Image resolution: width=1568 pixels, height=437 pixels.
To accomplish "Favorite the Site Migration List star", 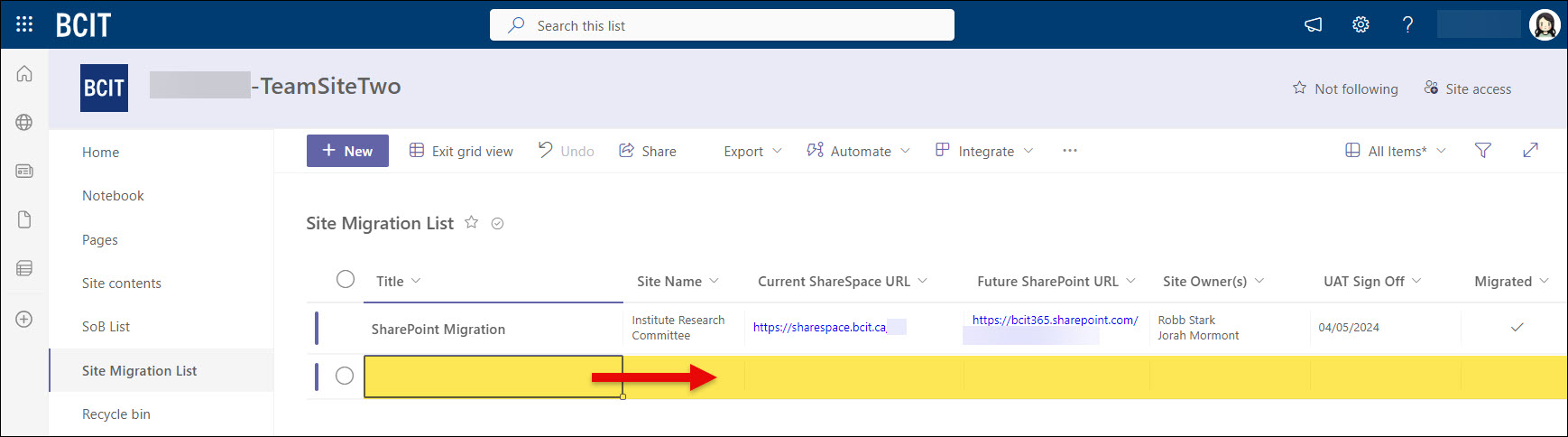I will coord(471,222).
